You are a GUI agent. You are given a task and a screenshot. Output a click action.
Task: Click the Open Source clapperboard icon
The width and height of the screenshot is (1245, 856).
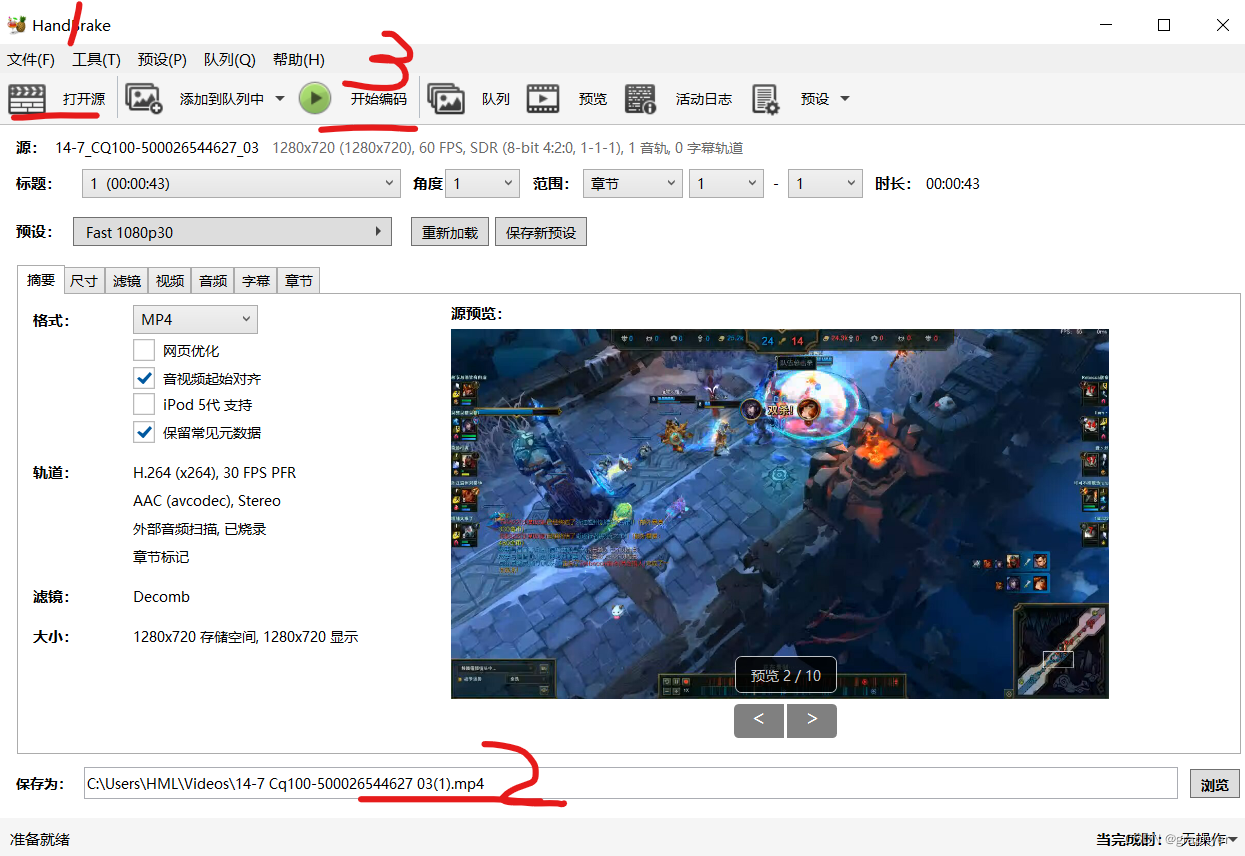[27, 99]
